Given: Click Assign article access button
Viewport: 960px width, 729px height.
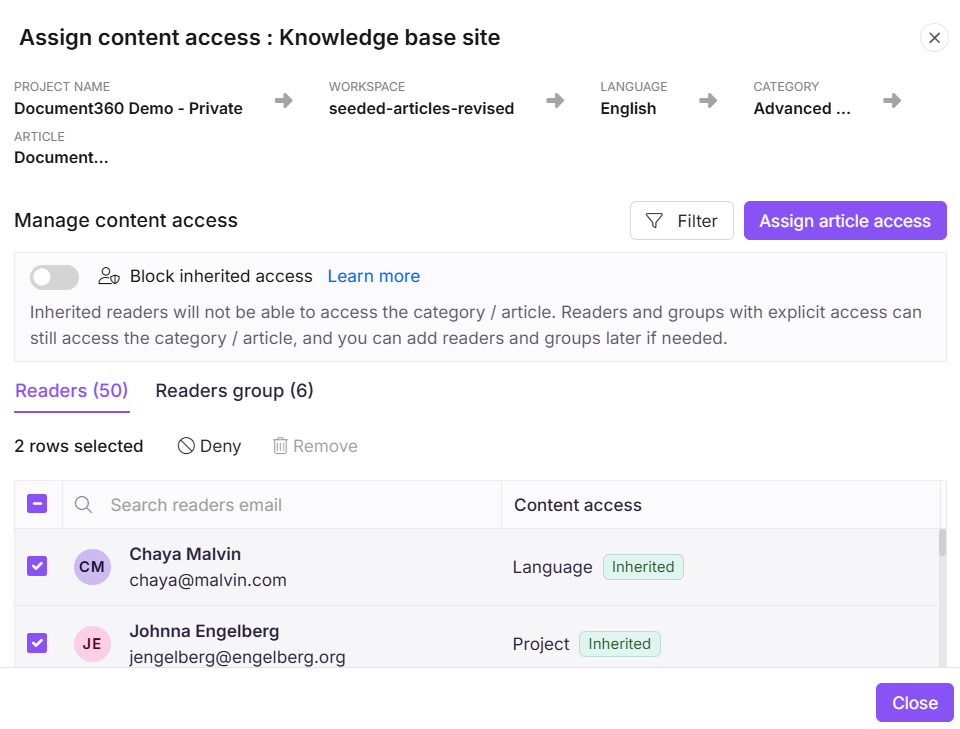Looking at the screenshot, I should click(x=845, y=220).
